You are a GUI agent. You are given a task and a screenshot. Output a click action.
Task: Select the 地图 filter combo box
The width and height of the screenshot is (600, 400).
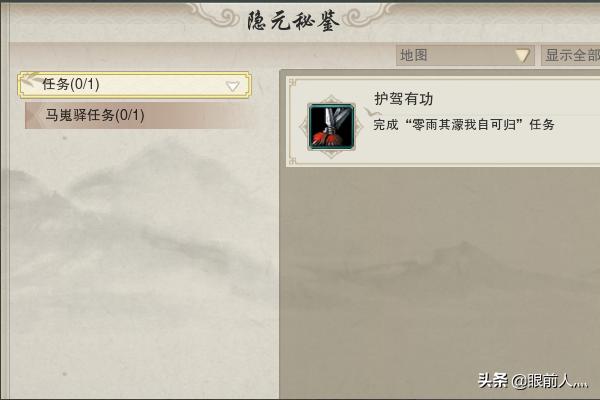click(x=465, y=56)
